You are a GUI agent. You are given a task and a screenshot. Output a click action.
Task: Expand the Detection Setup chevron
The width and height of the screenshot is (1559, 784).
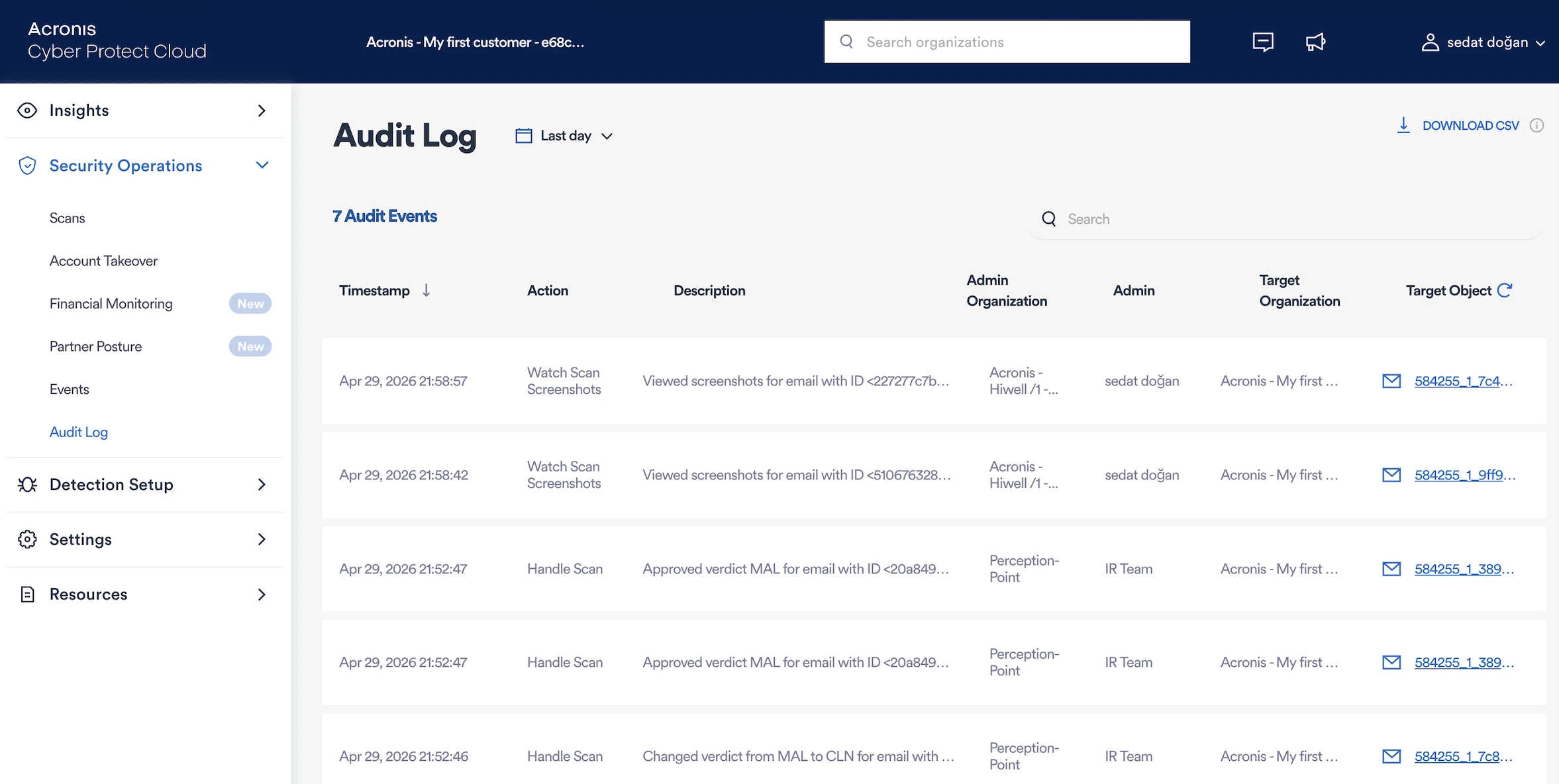pyautogui.click(x=262, y=485)
